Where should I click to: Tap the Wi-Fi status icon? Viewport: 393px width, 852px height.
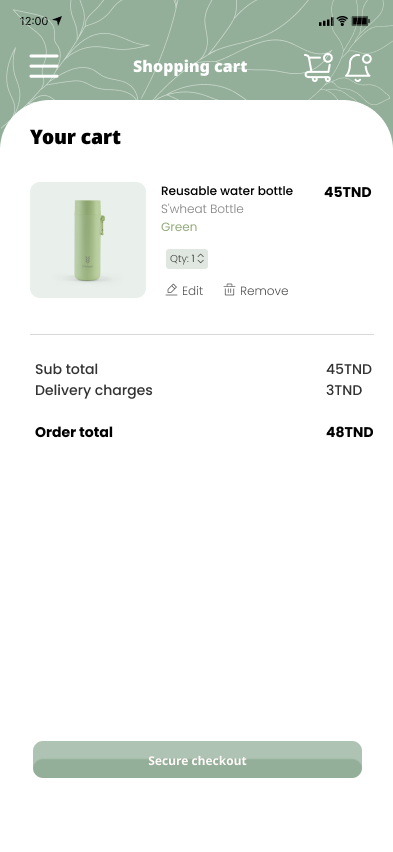[342, 21]
